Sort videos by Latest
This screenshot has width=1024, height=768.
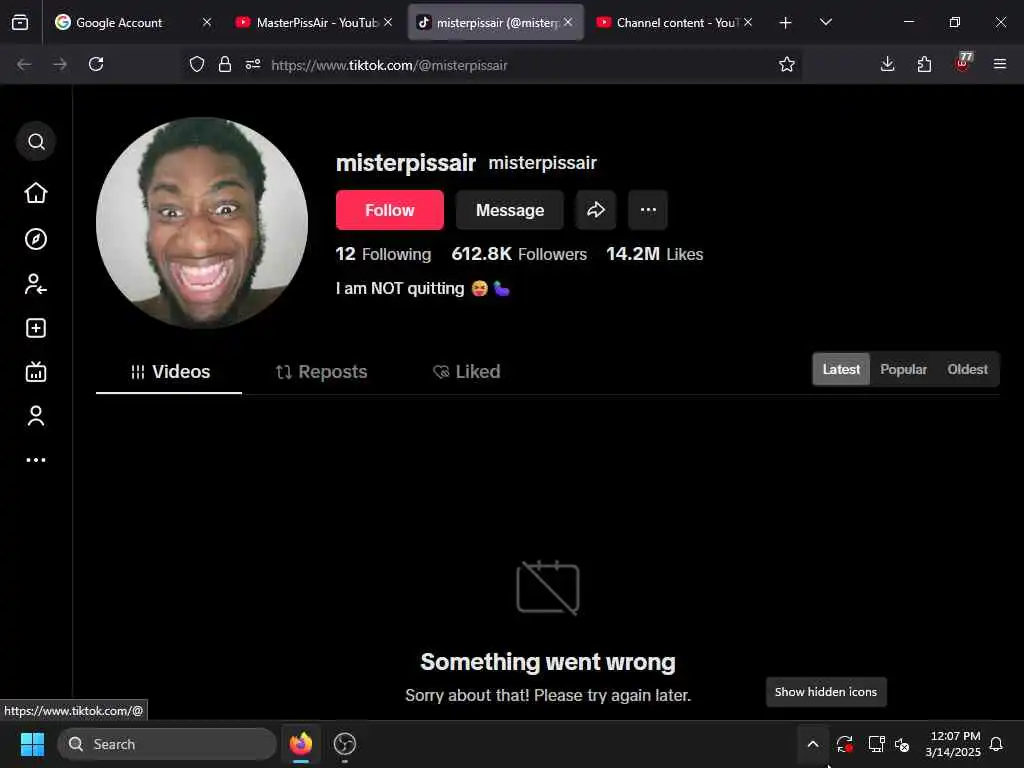click(841, 370)
